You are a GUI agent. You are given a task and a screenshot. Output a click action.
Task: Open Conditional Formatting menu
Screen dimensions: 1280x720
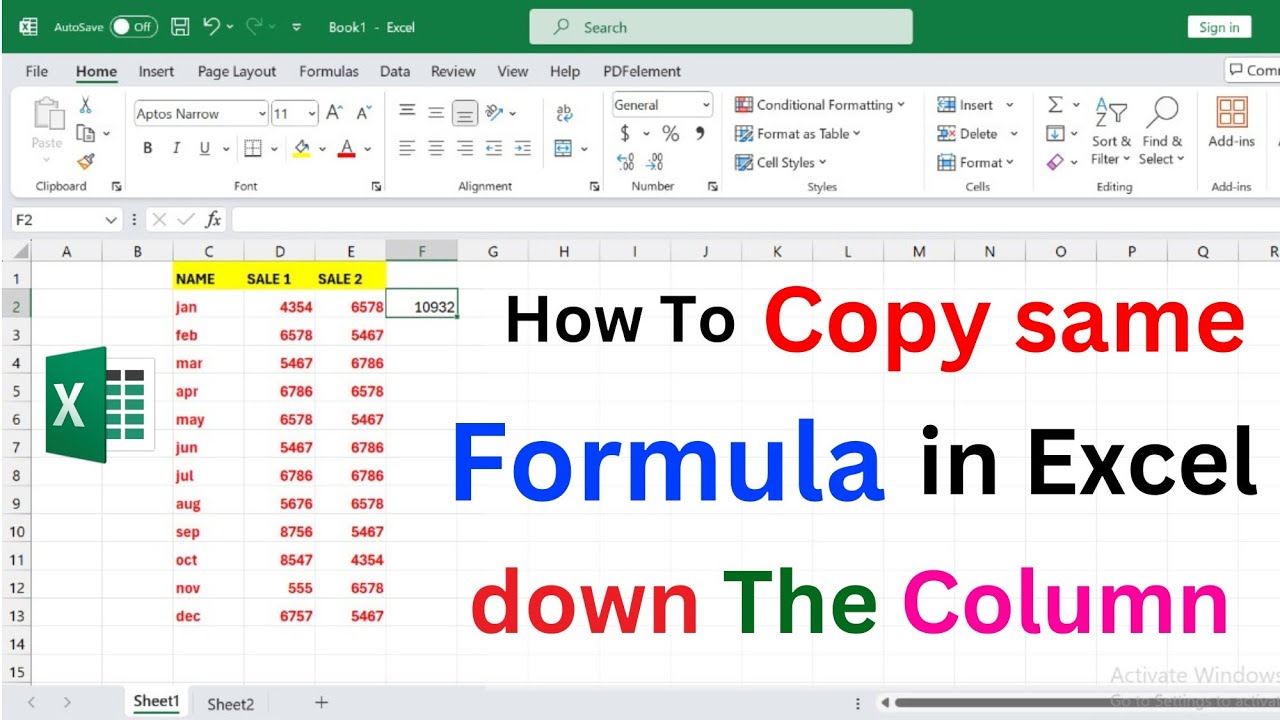pyautogui.click(x=820, y=105)
